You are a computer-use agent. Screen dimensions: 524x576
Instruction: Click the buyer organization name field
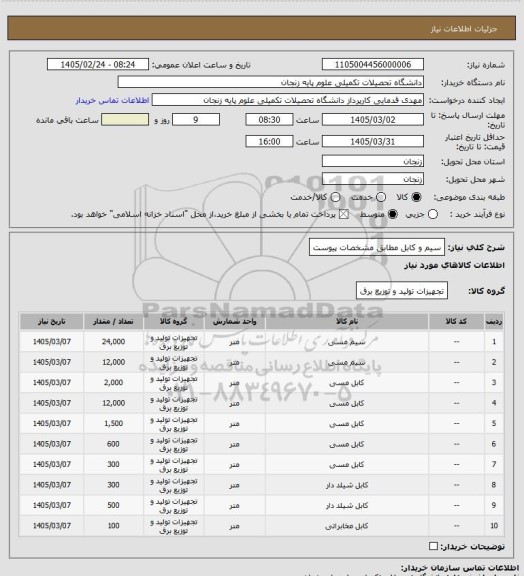click(x=270, y=82)
